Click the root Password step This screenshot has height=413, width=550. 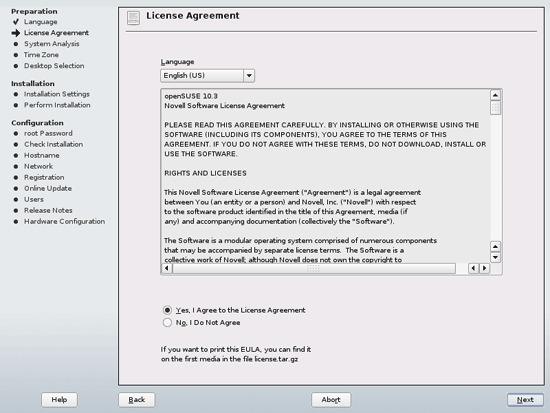(x=48, y=133)
